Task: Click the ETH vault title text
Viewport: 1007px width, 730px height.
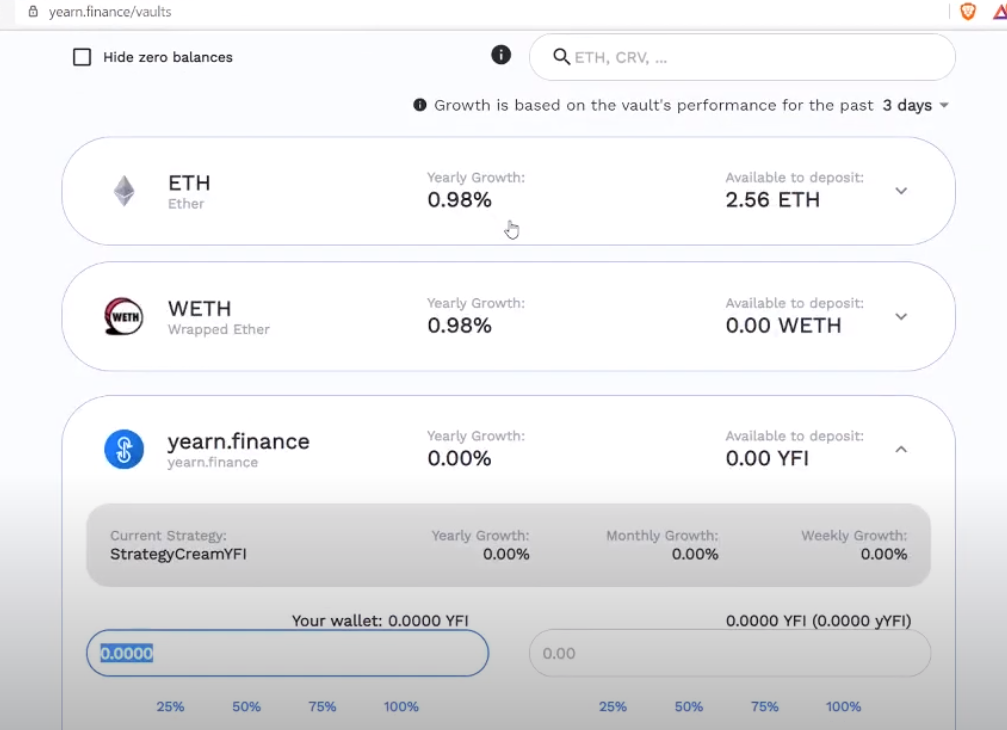Action: pos(189,183)
